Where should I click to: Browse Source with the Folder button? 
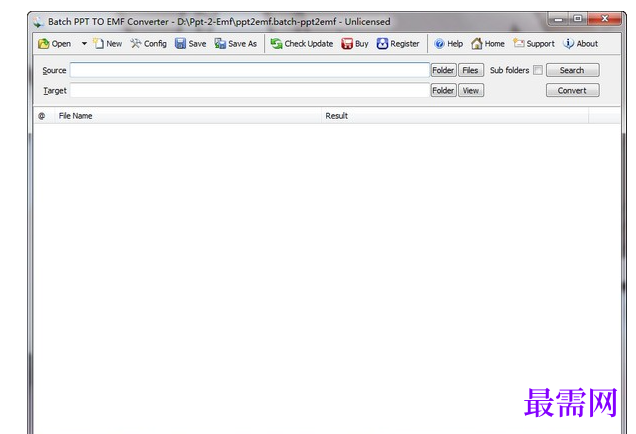click(443, 70)
